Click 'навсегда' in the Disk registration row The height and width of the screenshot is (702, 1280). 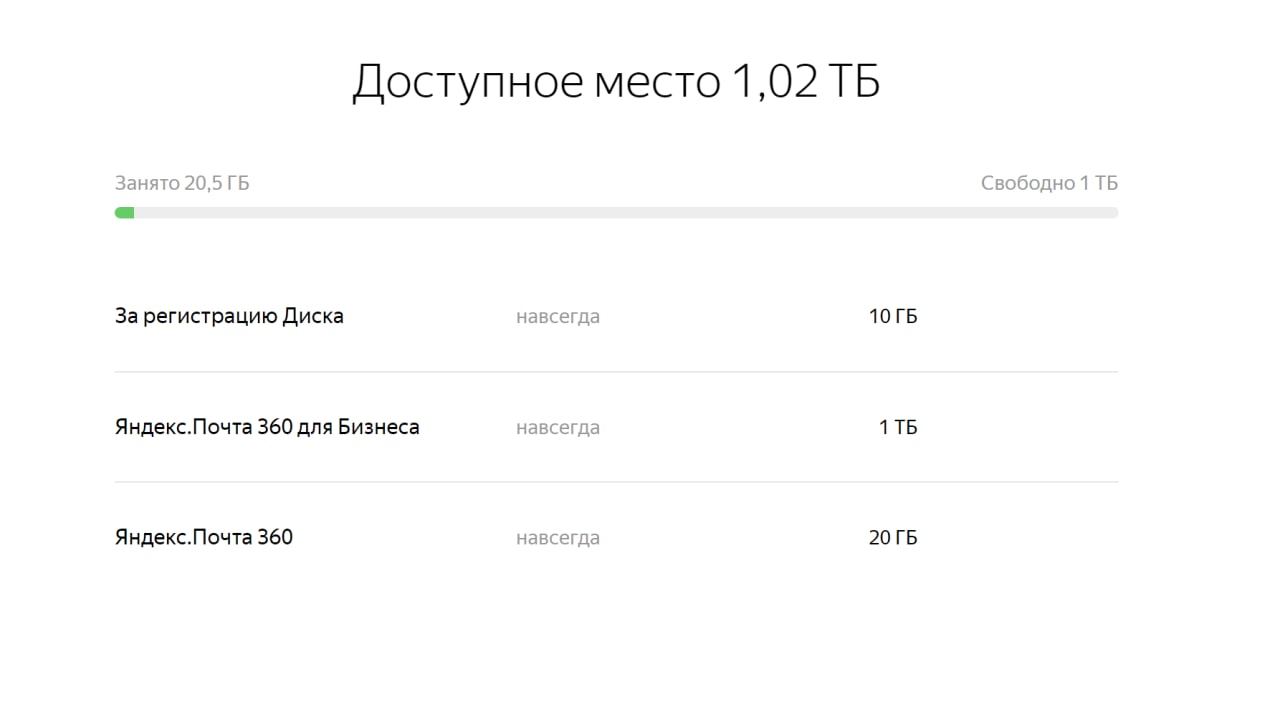click(558, 317)
